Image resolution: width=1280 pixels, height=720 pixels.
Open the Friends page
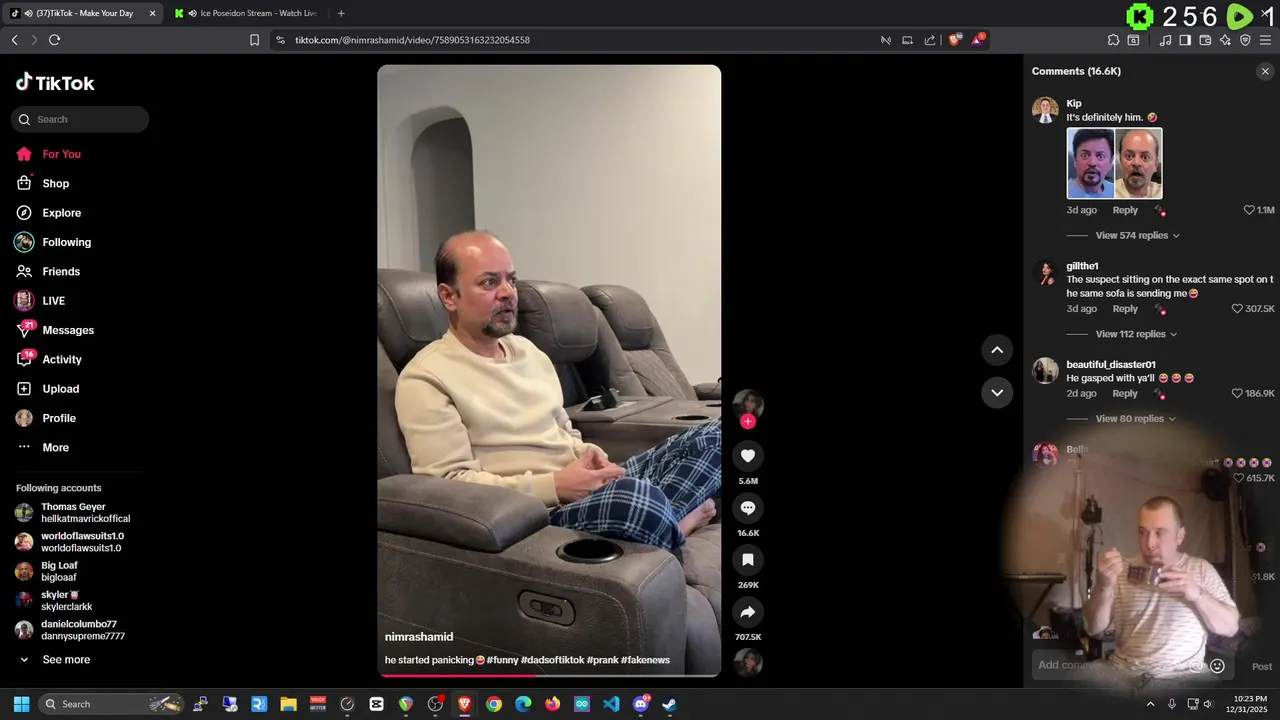61,271
